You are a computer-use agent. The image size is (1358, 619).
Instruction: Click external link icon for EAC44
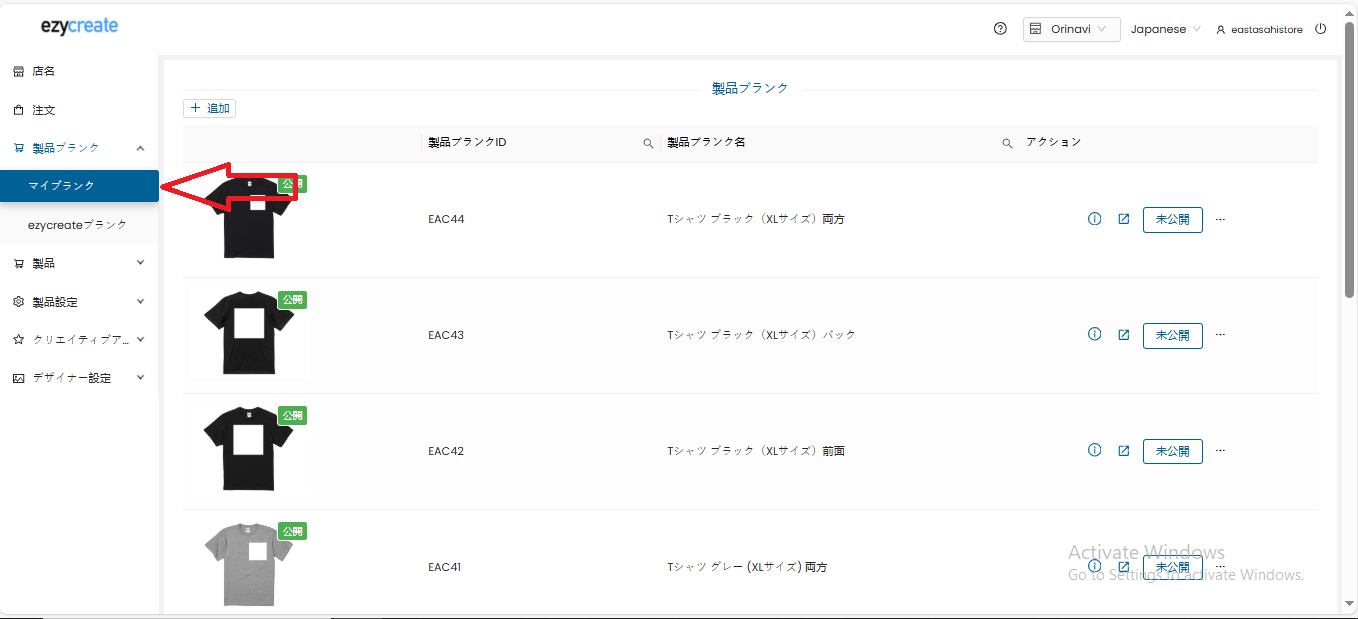[x=1123, y=219]
